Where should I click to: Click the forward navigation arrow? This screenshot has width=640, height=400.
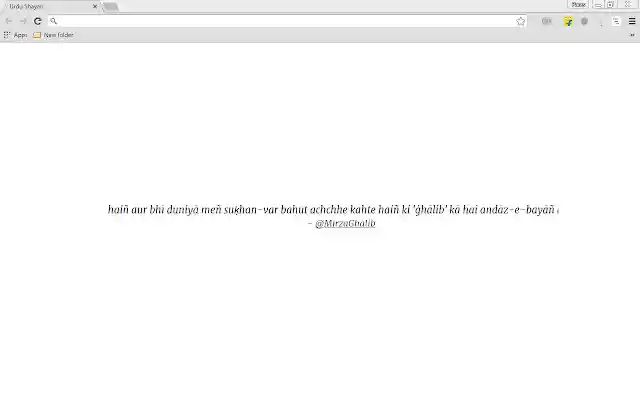tap(23, 21)
